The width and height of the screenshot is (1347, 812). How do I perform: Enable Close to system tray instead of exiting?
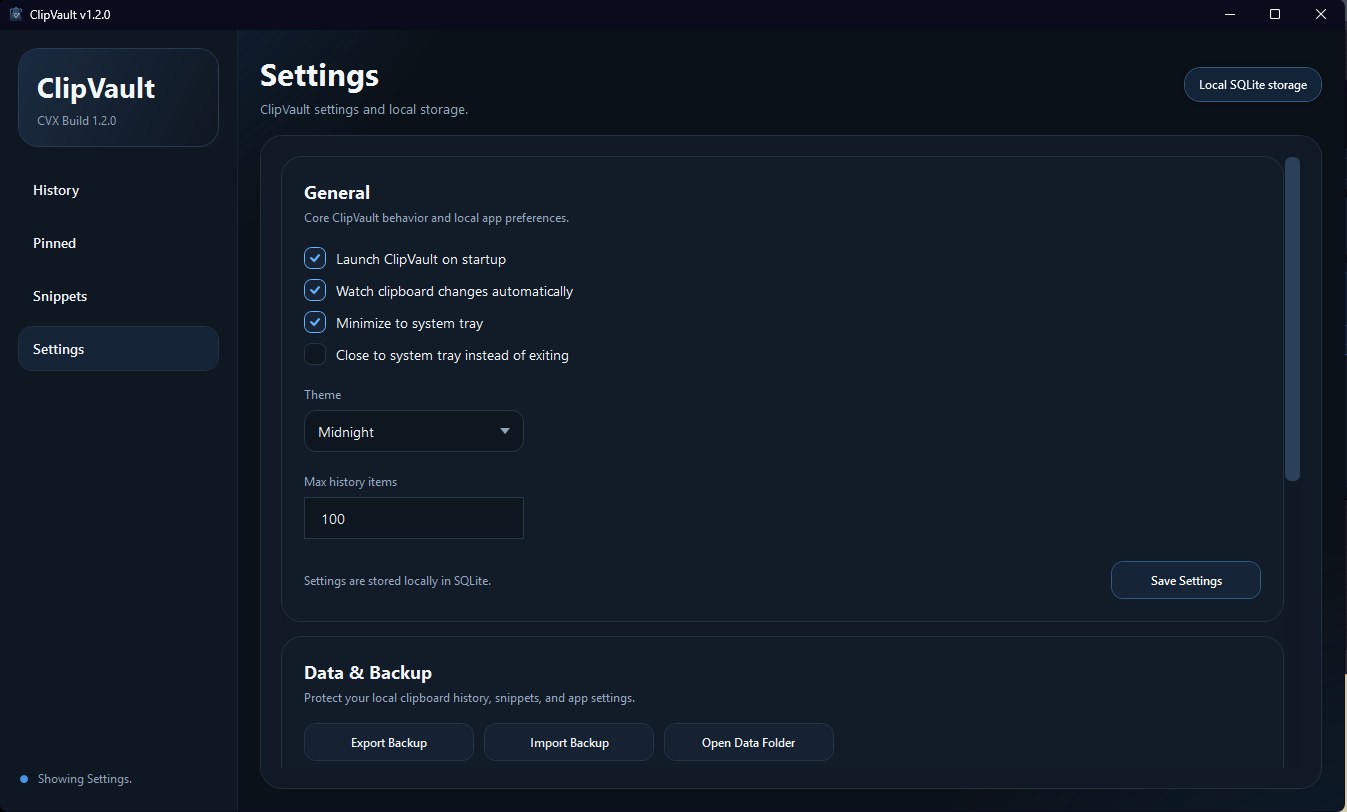(315, 354)
